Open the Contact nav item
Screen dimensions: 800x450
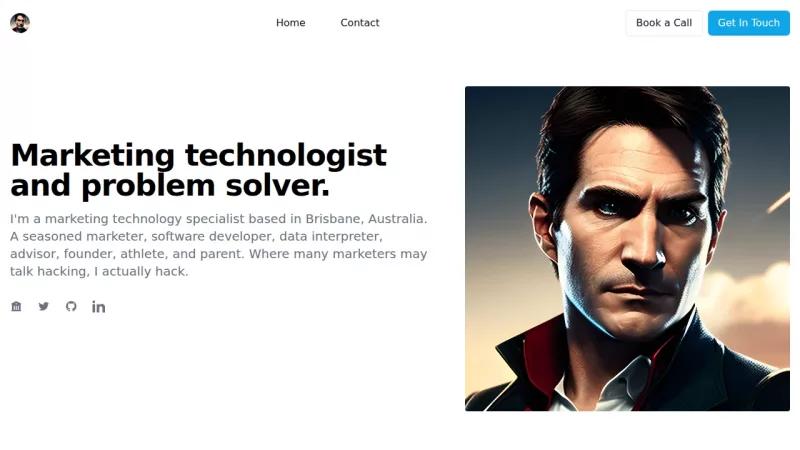[x=360, y=23]
